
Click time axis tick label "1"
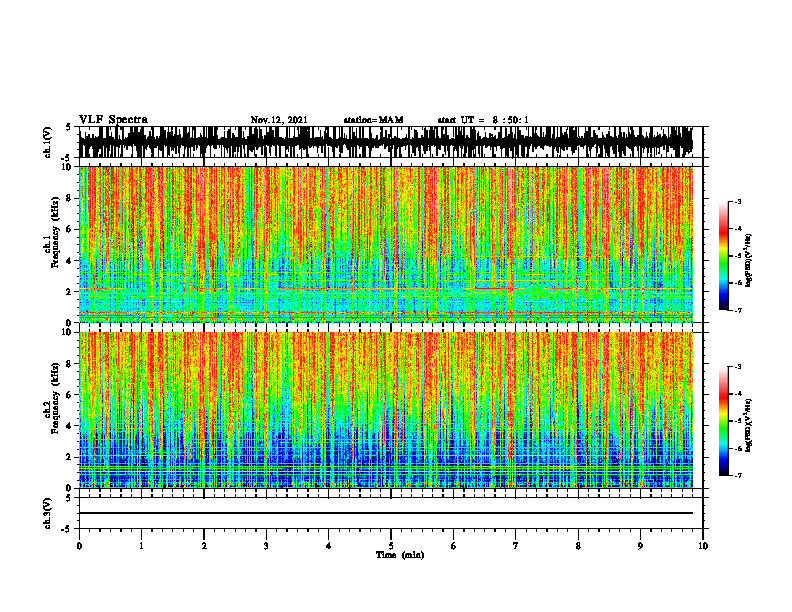coord(141,546)
